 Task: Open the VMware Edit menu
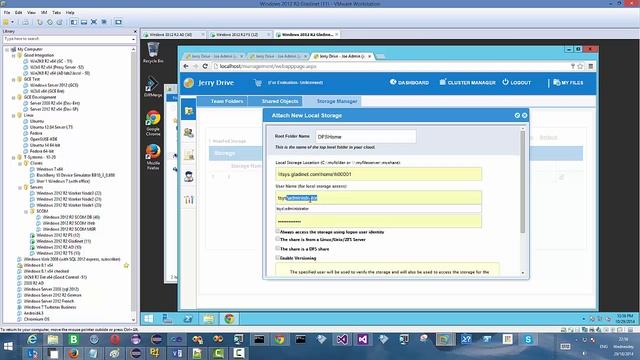point(19,13)
